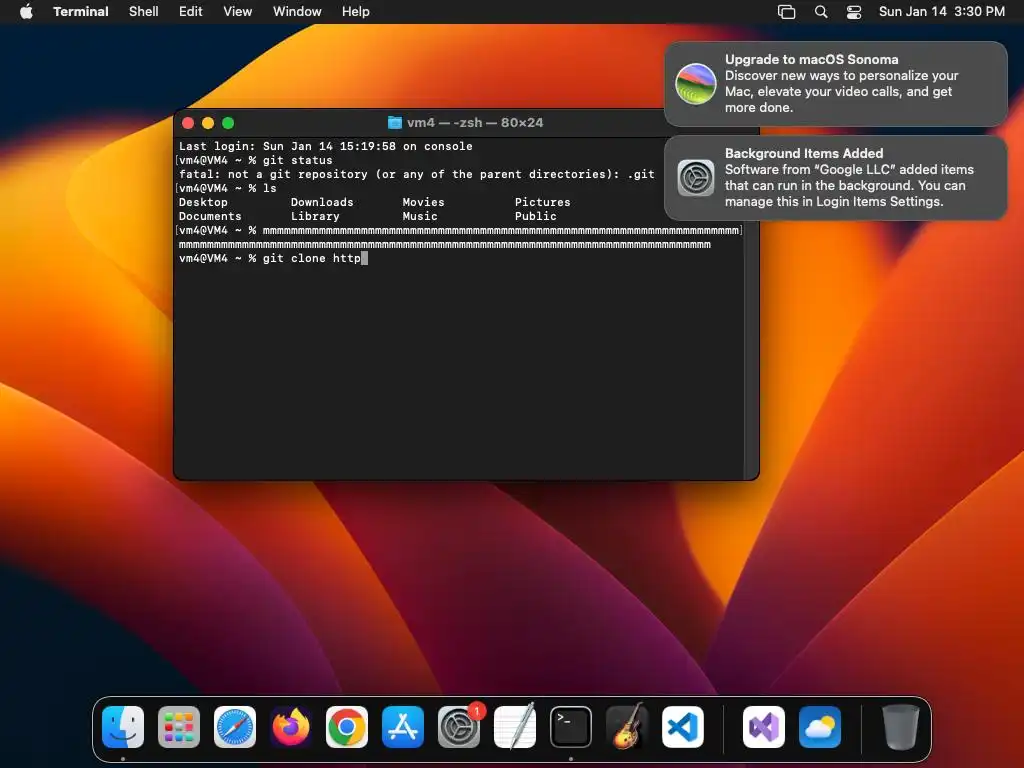
Task: Open Visual Studio Code from the dock
Action: (683, 726)
